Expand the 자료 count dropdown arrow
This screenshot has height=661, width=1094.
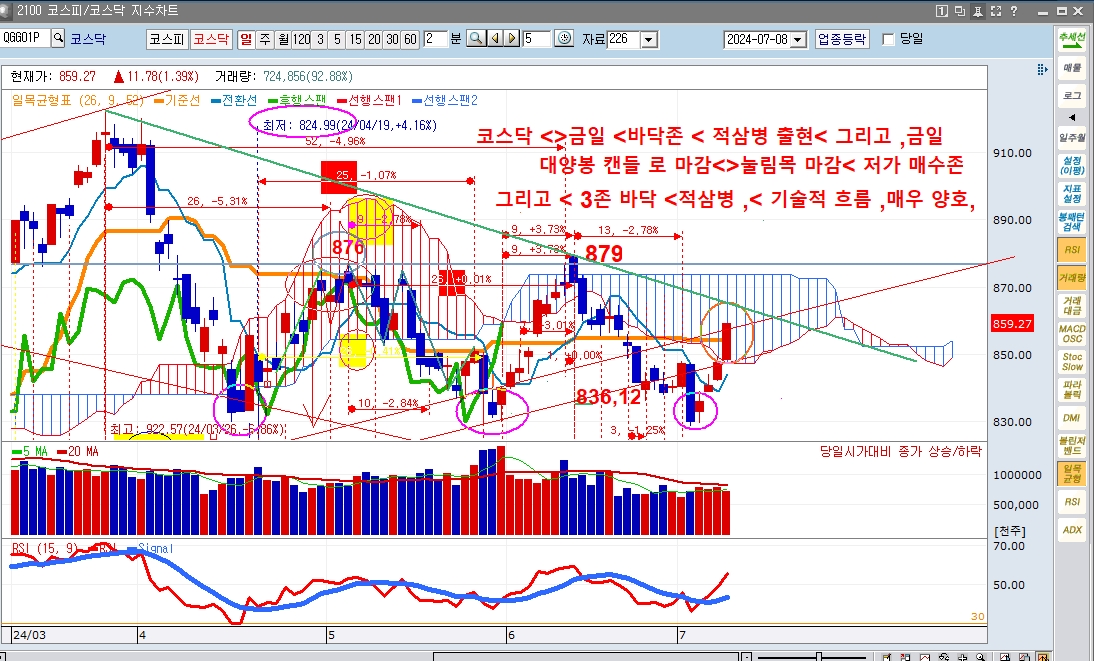point(649,39)
